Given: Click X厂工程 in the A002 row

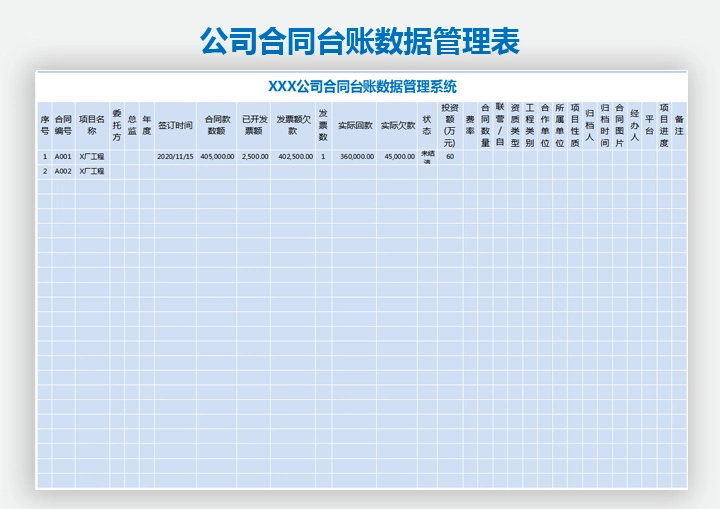Looking at the screenshot, I should pyautogui.click(x=92, y=171).
